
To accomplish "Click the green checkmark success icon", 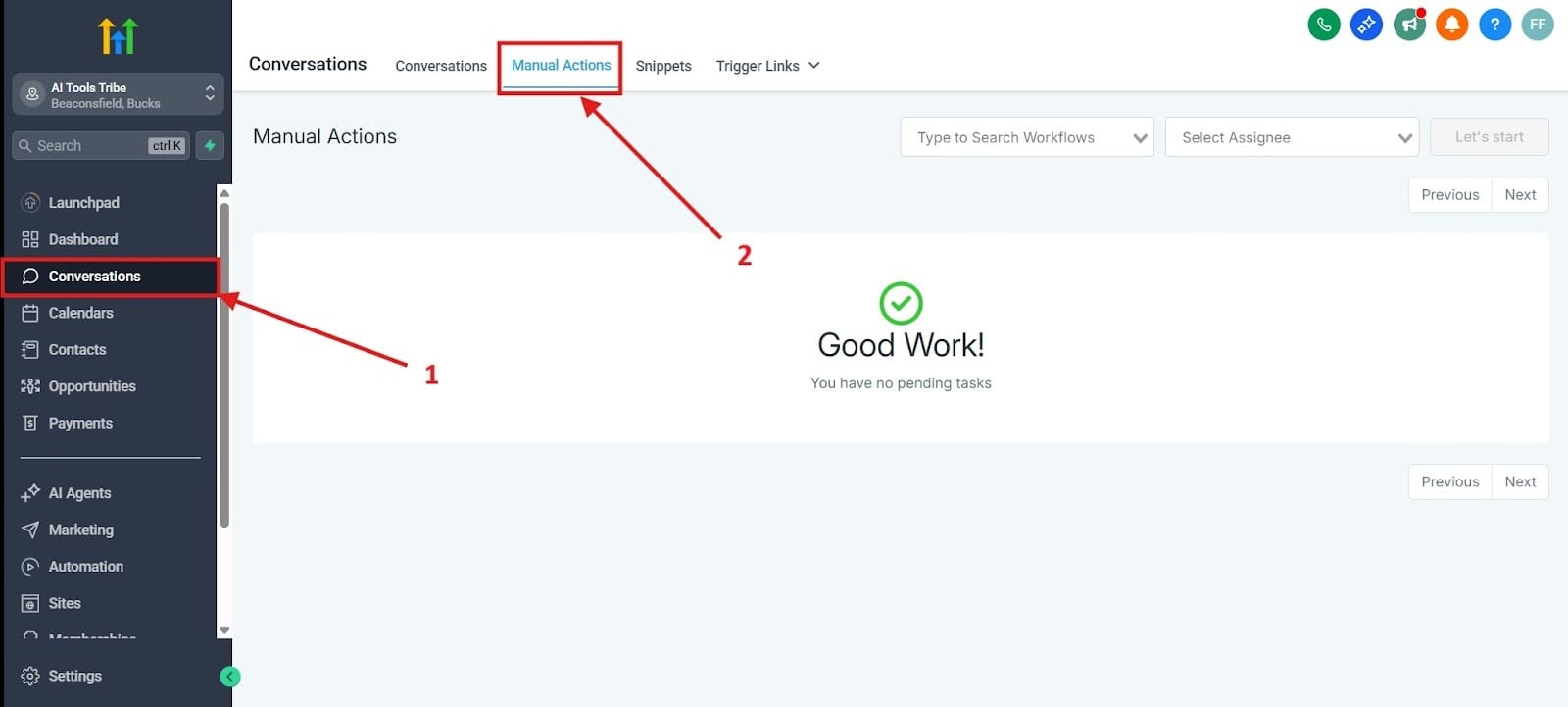I will coord(901,303).
